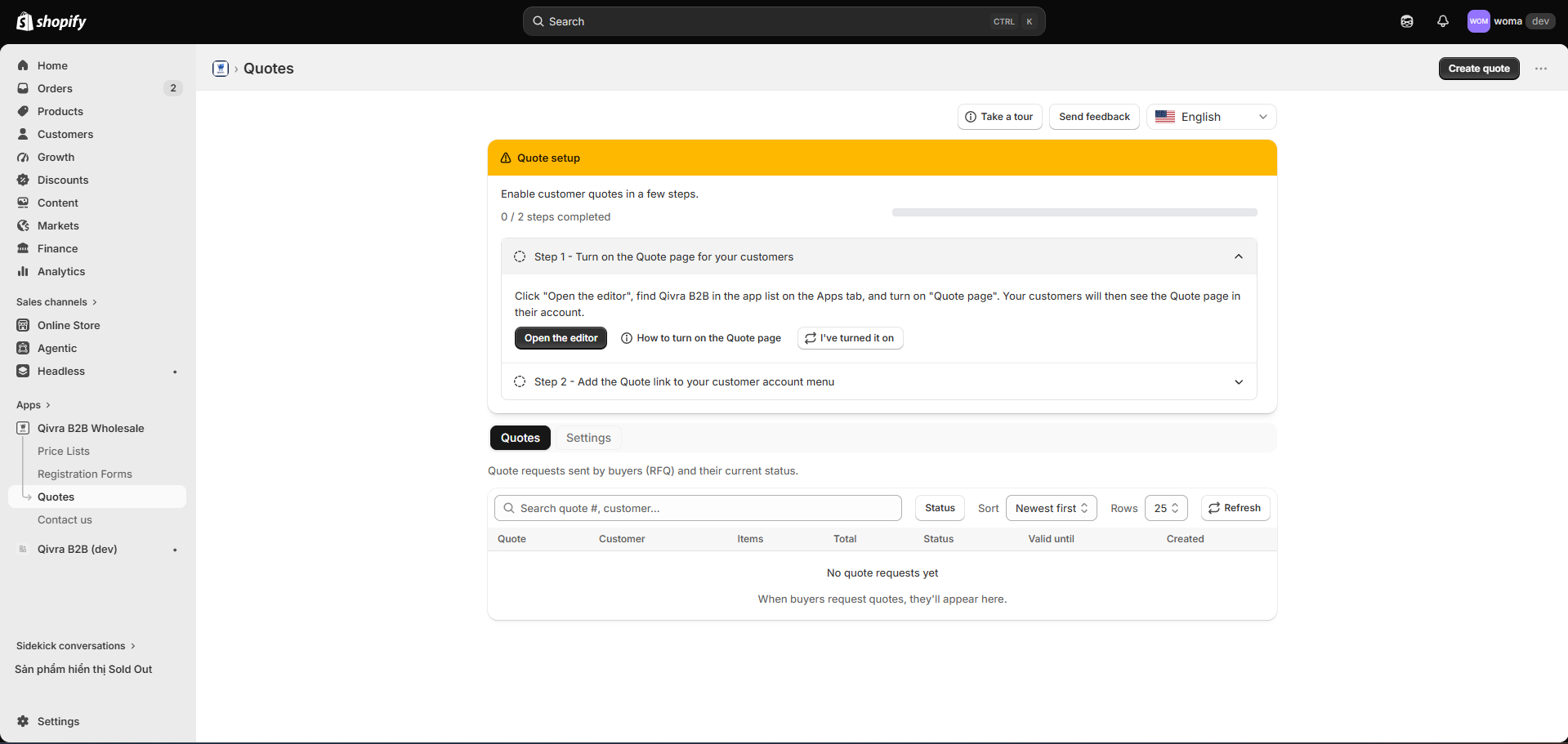This screenshot has width=1568, height=744.
Task: Click the Create quote button
Action: point(1479,69)
